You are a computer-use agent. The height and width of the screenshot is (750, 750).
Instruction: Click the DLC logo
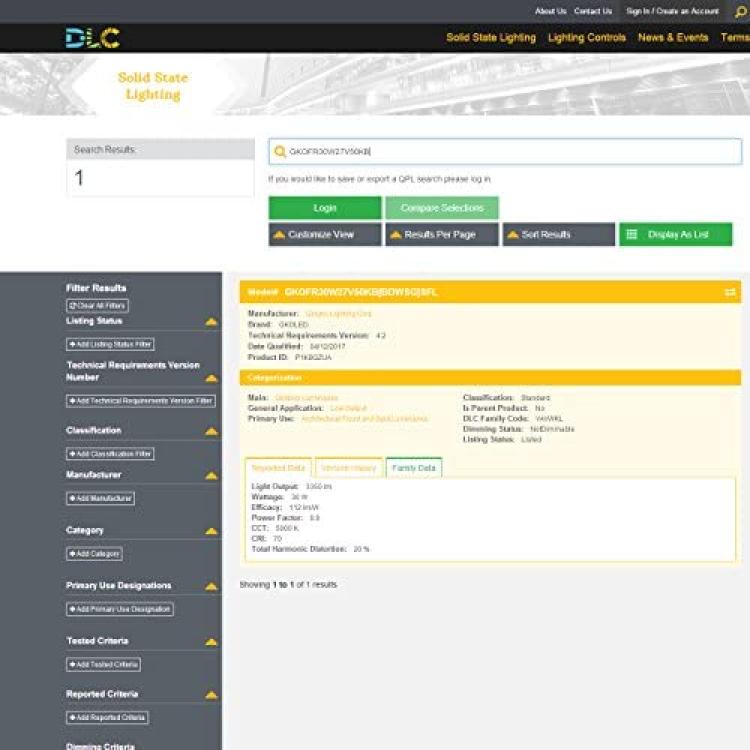[93, 38]
